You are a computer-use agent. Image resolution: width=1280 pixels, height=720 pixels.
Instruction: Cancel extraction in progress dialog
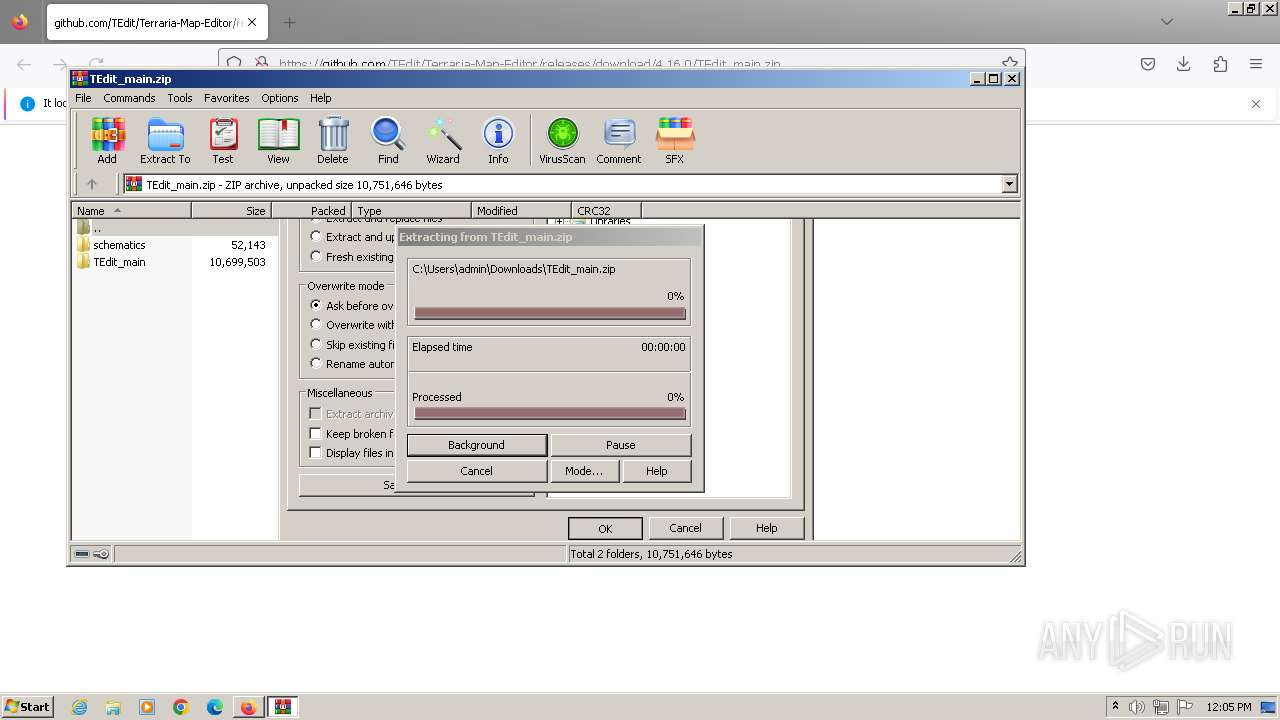477,471
